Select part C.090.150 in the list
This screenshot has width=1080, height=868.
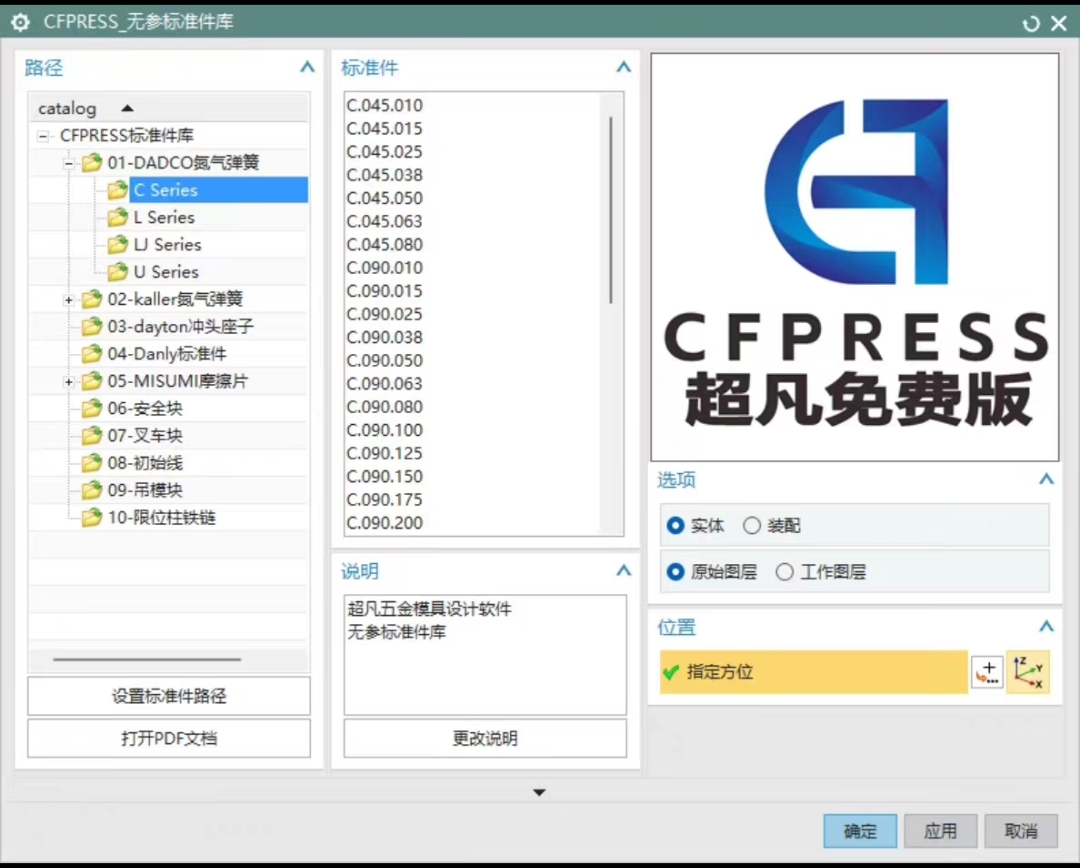pos(384,477)
